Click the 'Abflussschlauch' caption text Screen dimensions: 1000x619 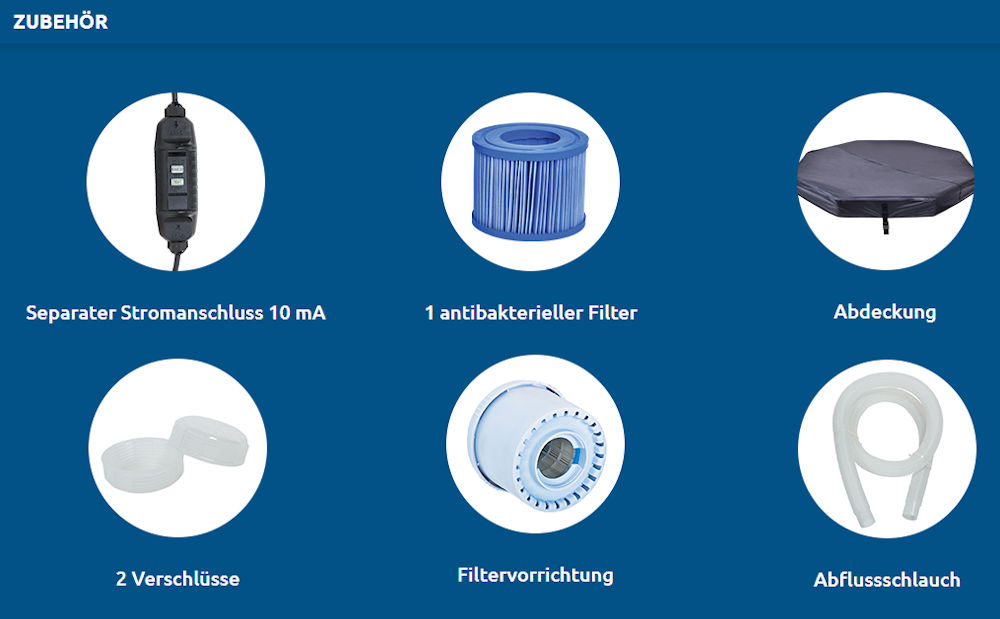click(887, 580)
